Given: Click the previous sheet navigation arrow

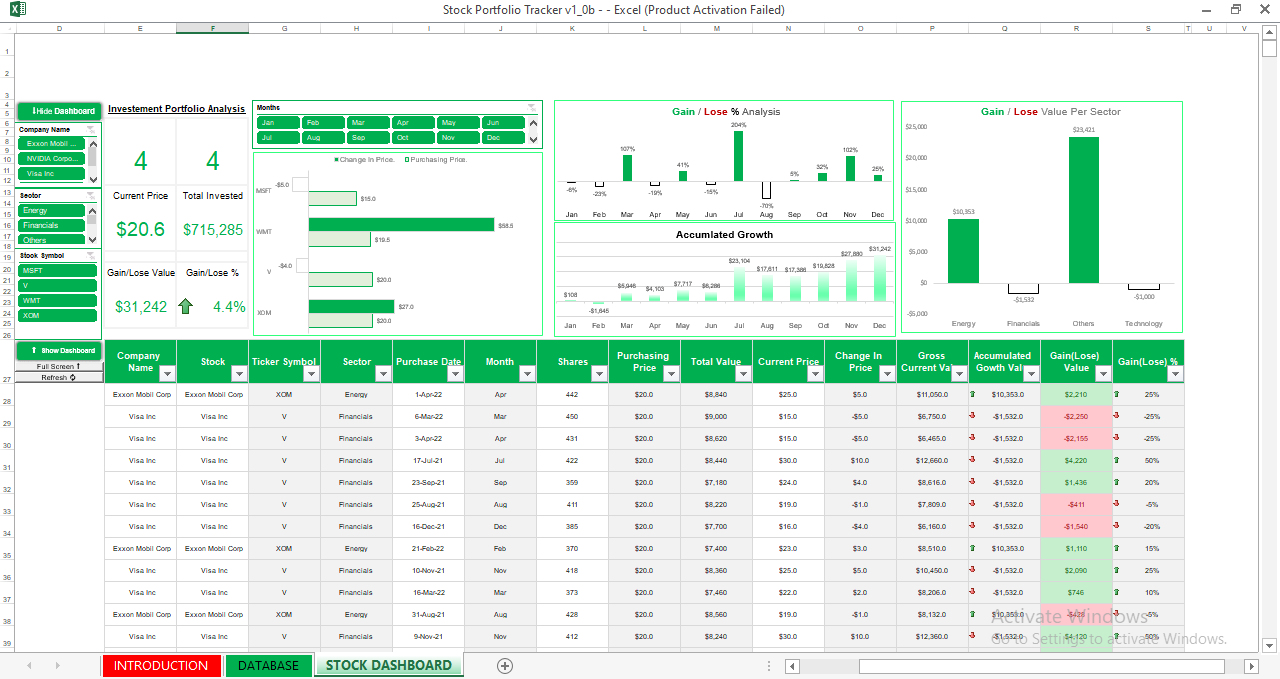Looking at the screenshot, I should click(29, 666).
